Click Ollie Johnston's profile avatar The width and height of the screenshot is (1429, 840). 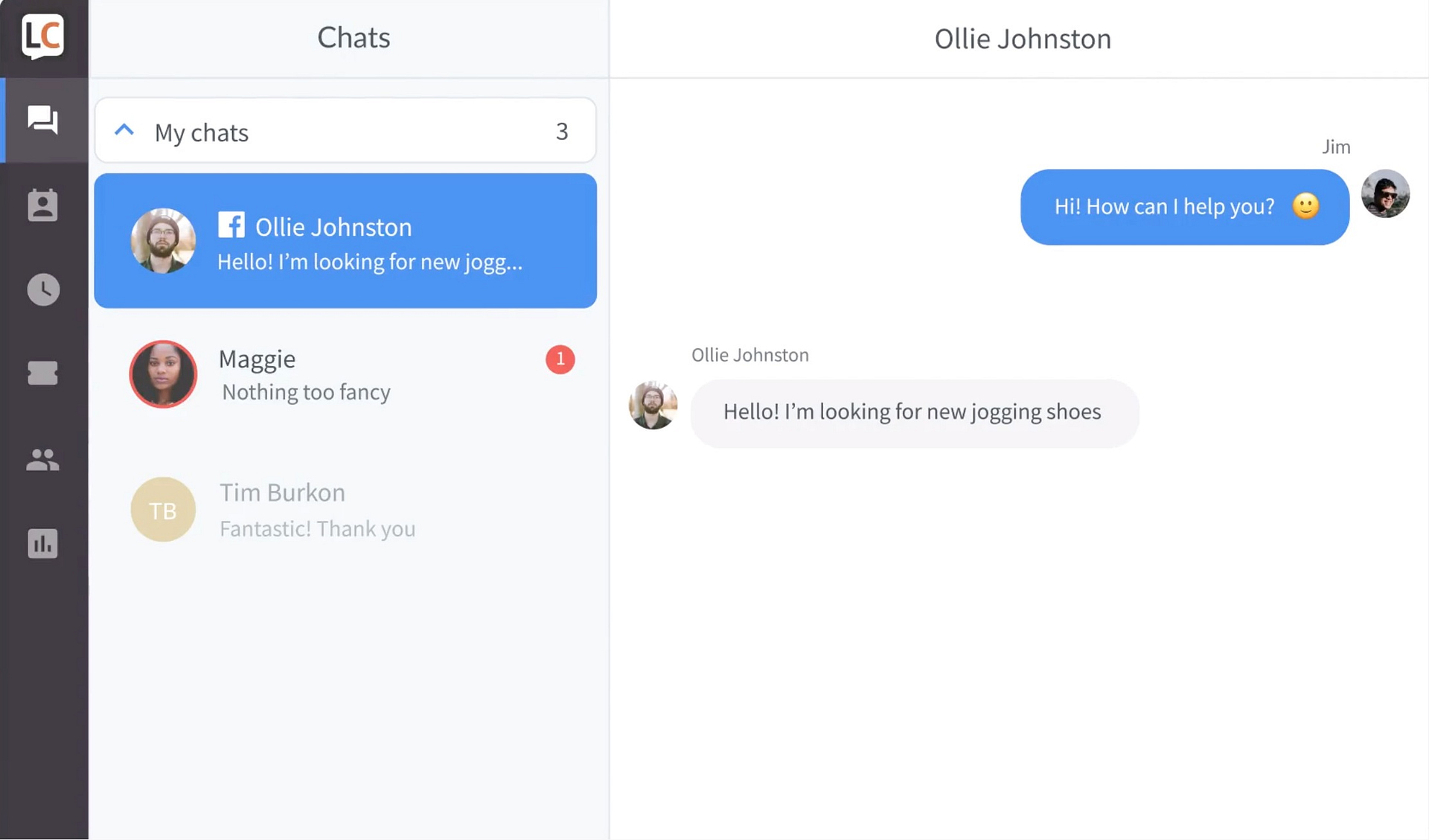coord(163,242)
